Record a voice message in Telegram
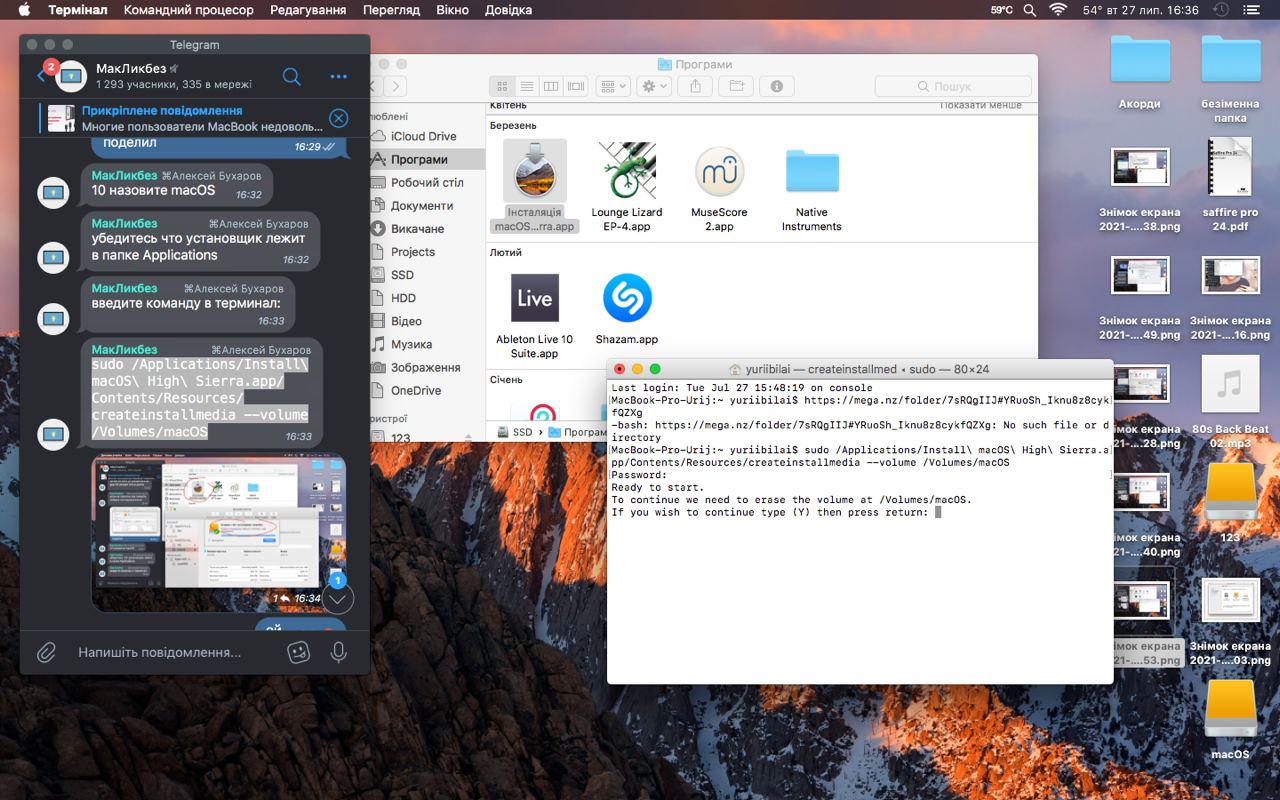The height and width of the screenshot is (800, 1280). tap(339, 652)
